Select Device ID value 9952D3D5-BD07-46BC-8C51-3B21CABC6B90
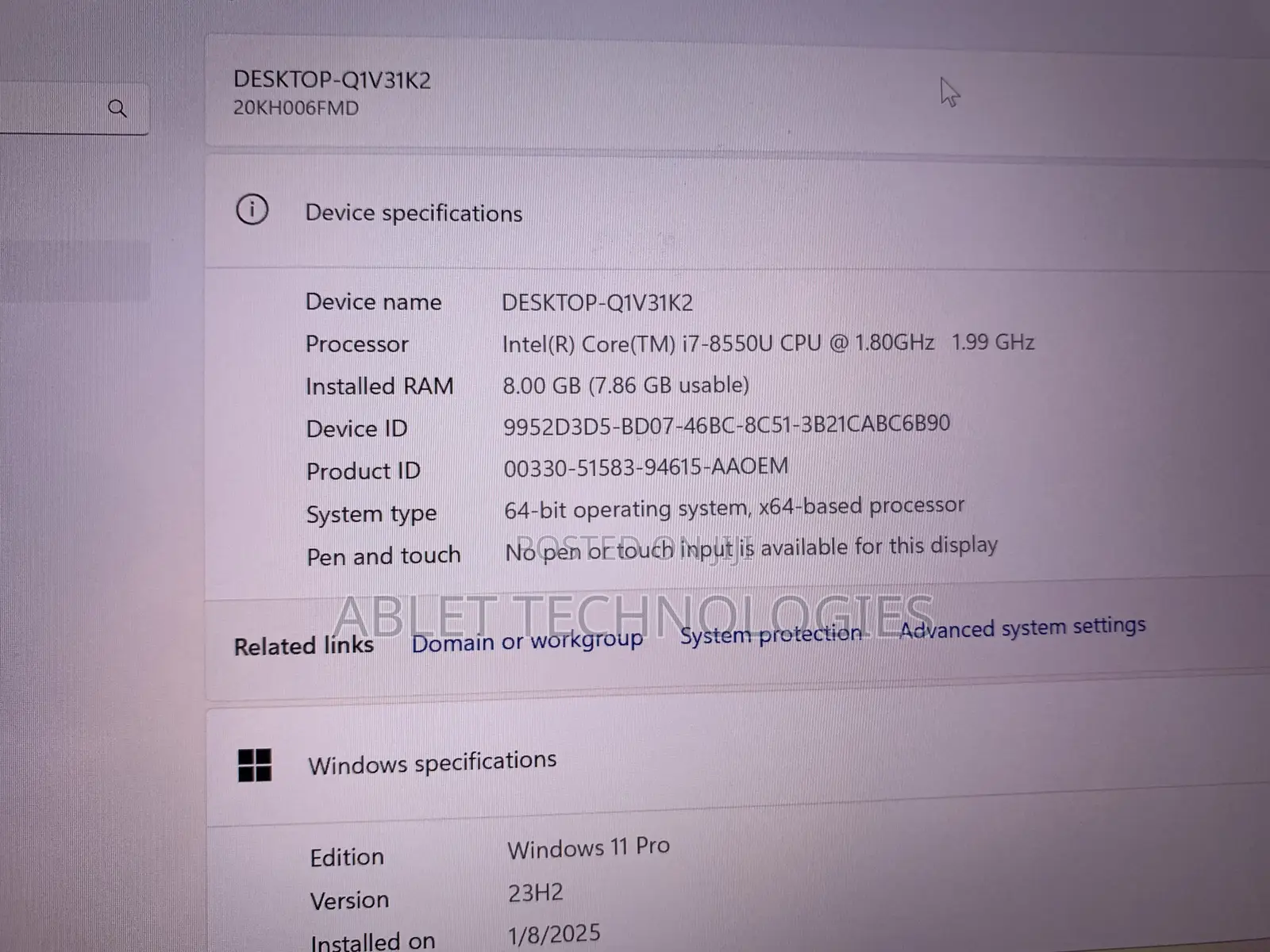This screenshot has width=1270, height=952. coord(726,424)
